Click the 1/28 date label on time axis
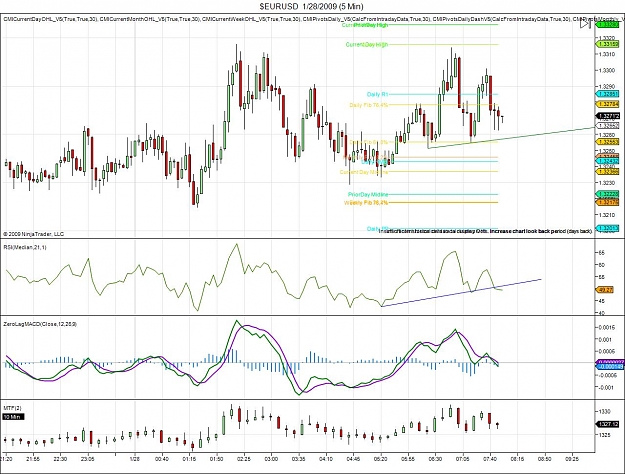Viewport: 625px width, 474px height. point(135,459)
